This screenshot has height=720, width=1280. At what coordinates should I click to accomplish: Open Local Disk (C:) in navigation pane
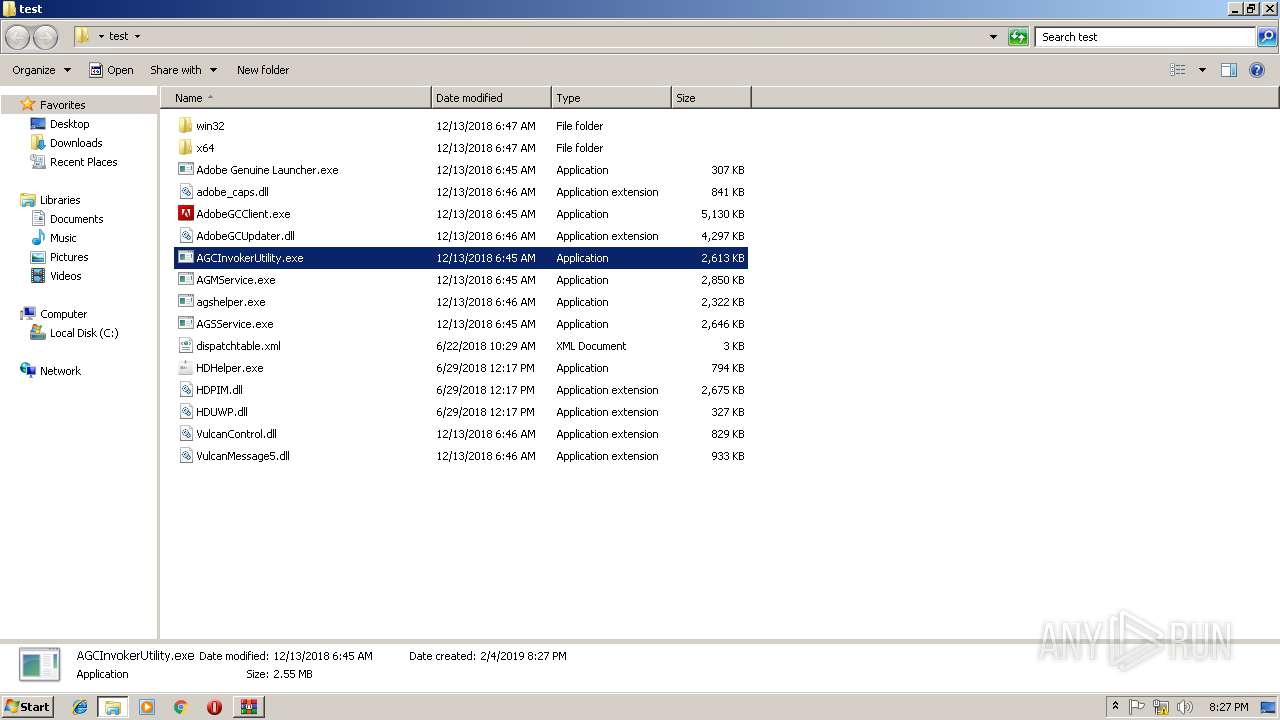84,333
